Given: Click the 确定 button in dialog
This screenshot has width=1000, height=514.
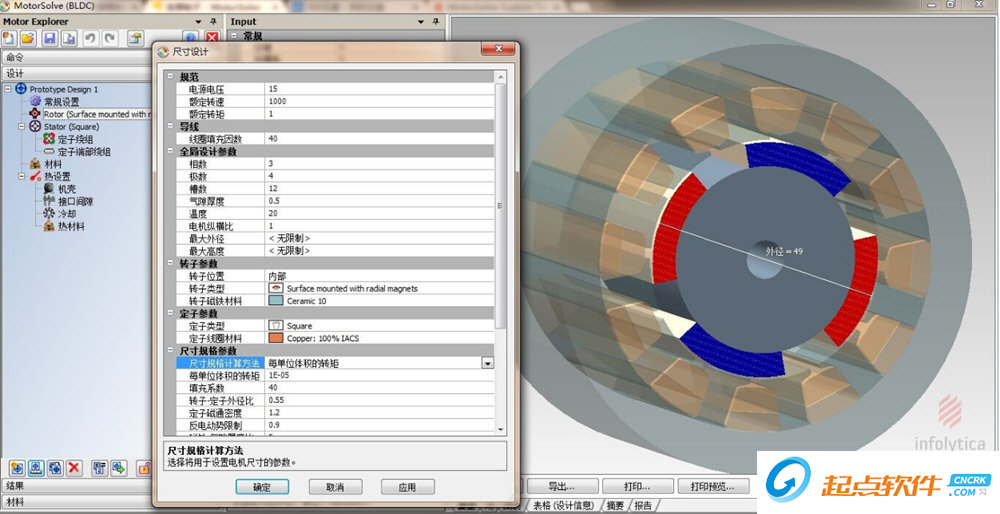Looking at the screenshot, I should [x=262, y=487].
